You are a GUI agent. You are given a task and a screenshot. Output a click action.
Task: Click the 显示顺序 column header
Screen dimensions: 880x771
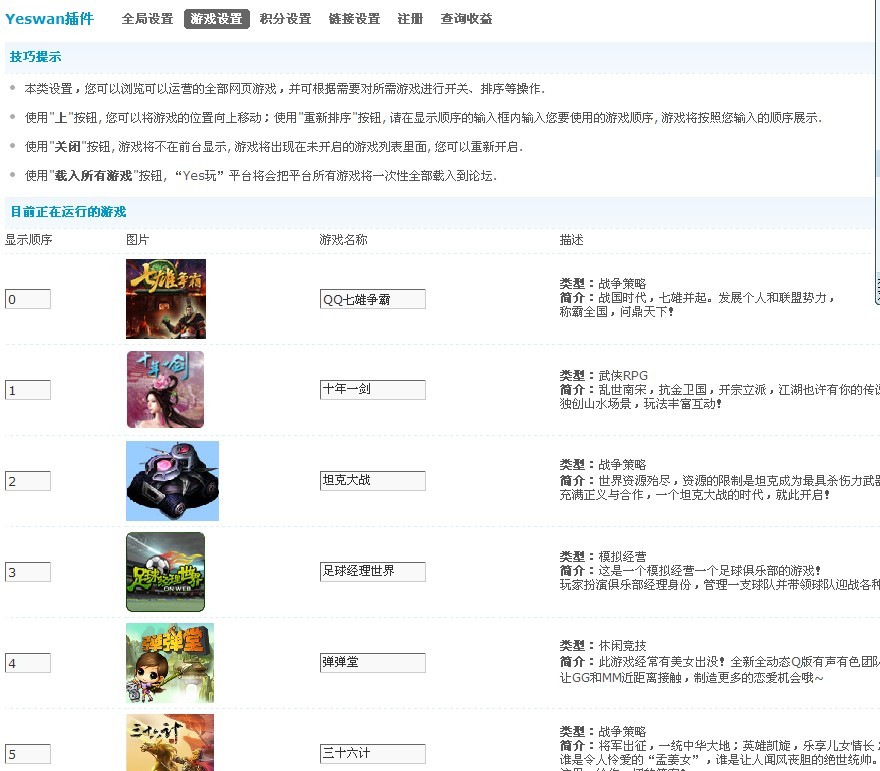pyautogui.click(x=29, y=240)
